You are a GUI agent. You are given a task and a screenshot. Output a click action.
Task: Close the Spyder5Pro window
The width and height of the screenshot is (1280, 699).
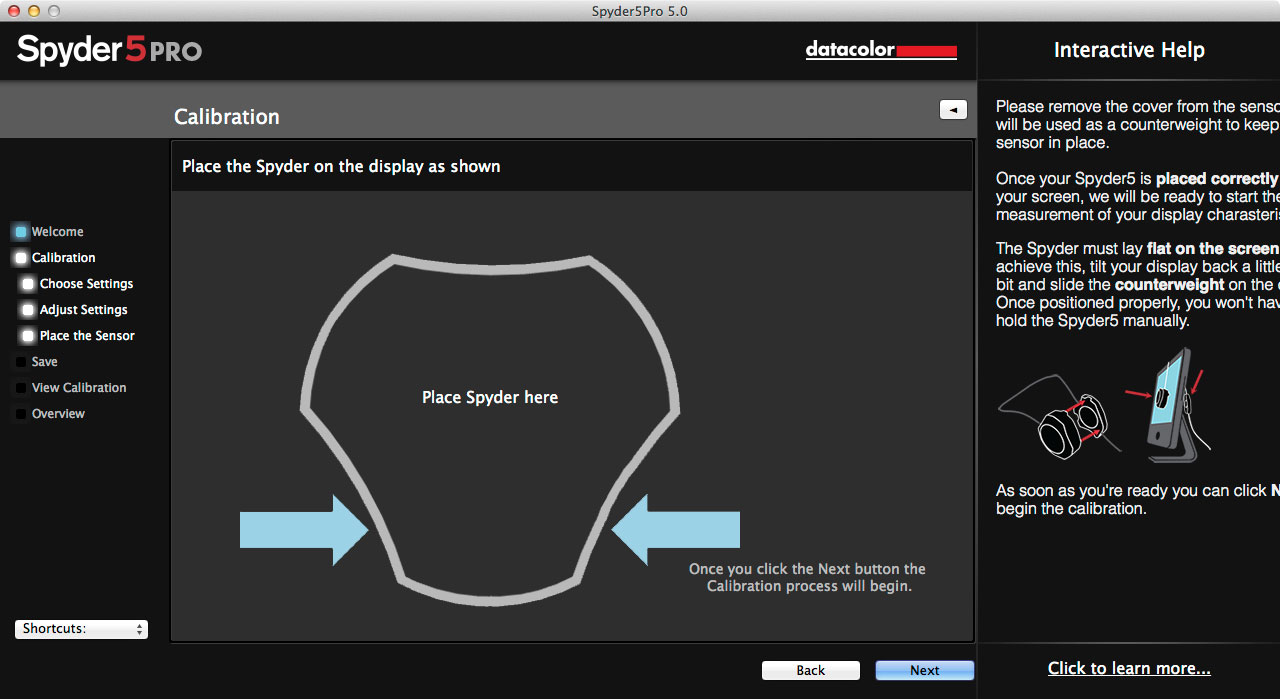pyautogui.click(x=14, y=11)
